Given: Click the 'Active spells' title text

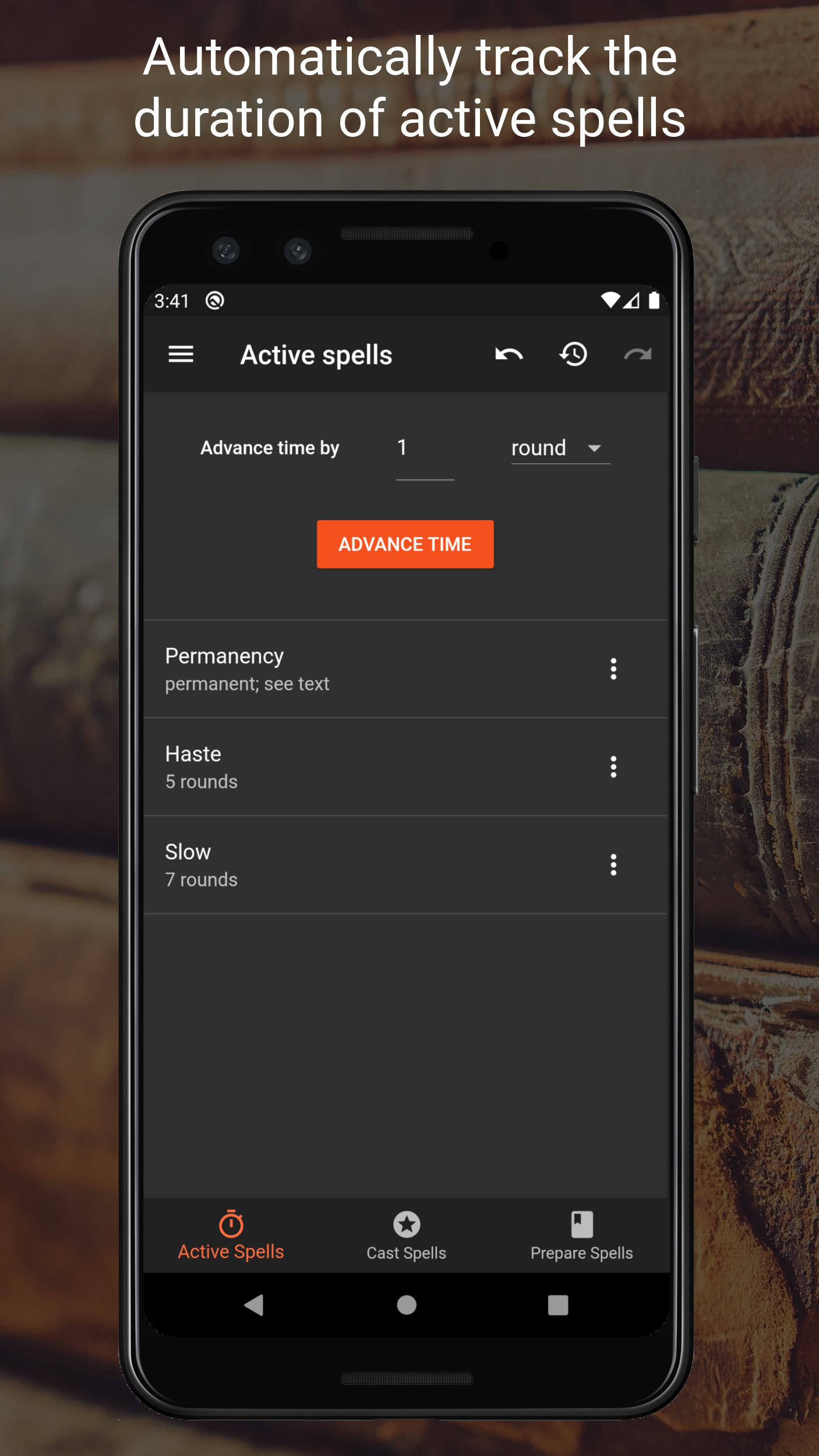Looking at the screenshot, I should (x=316, y=355).
